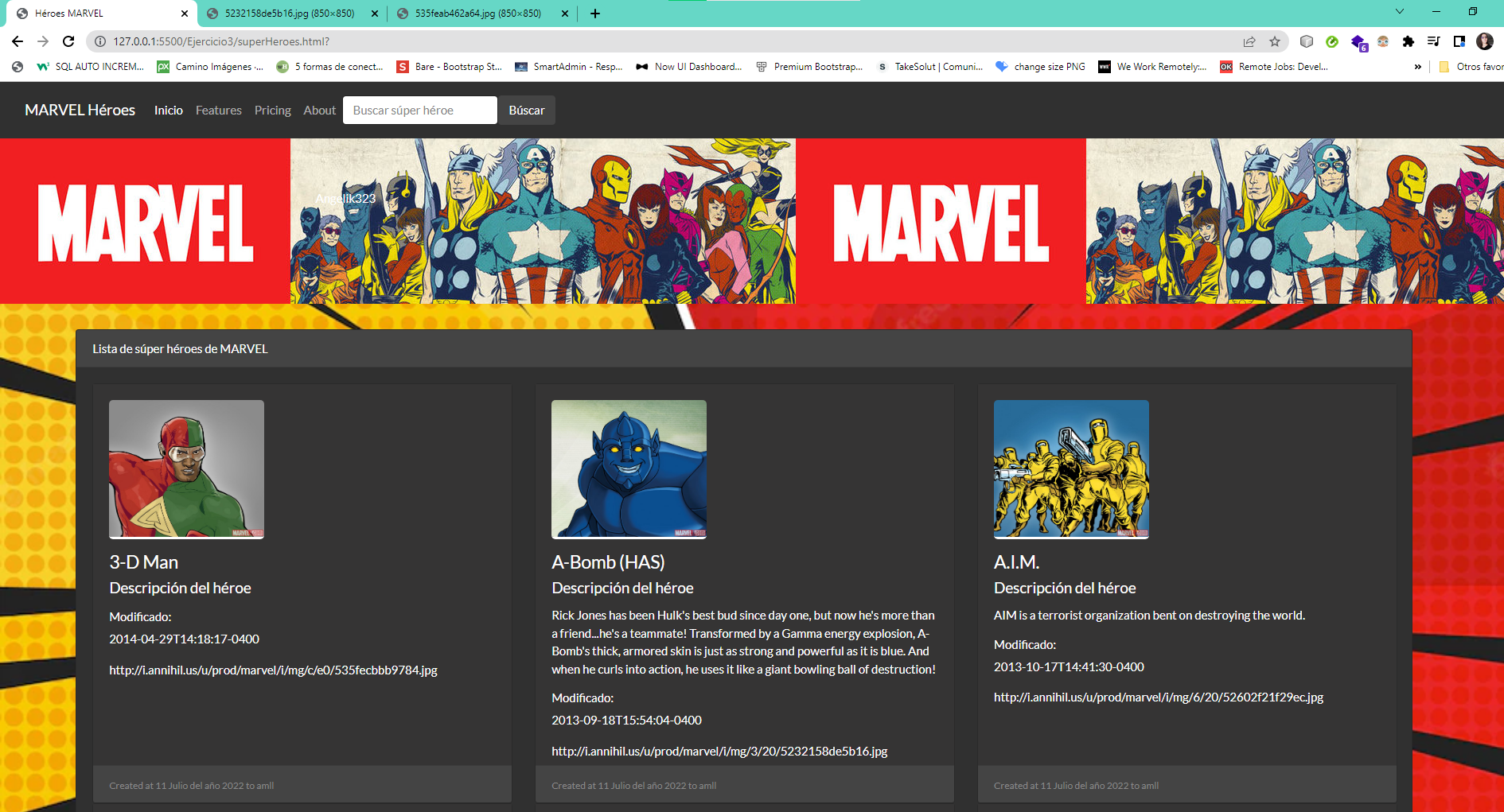Click the share page icon in address bar
This screenshot has width=1504, height=812.
[x=1249, y=41]
